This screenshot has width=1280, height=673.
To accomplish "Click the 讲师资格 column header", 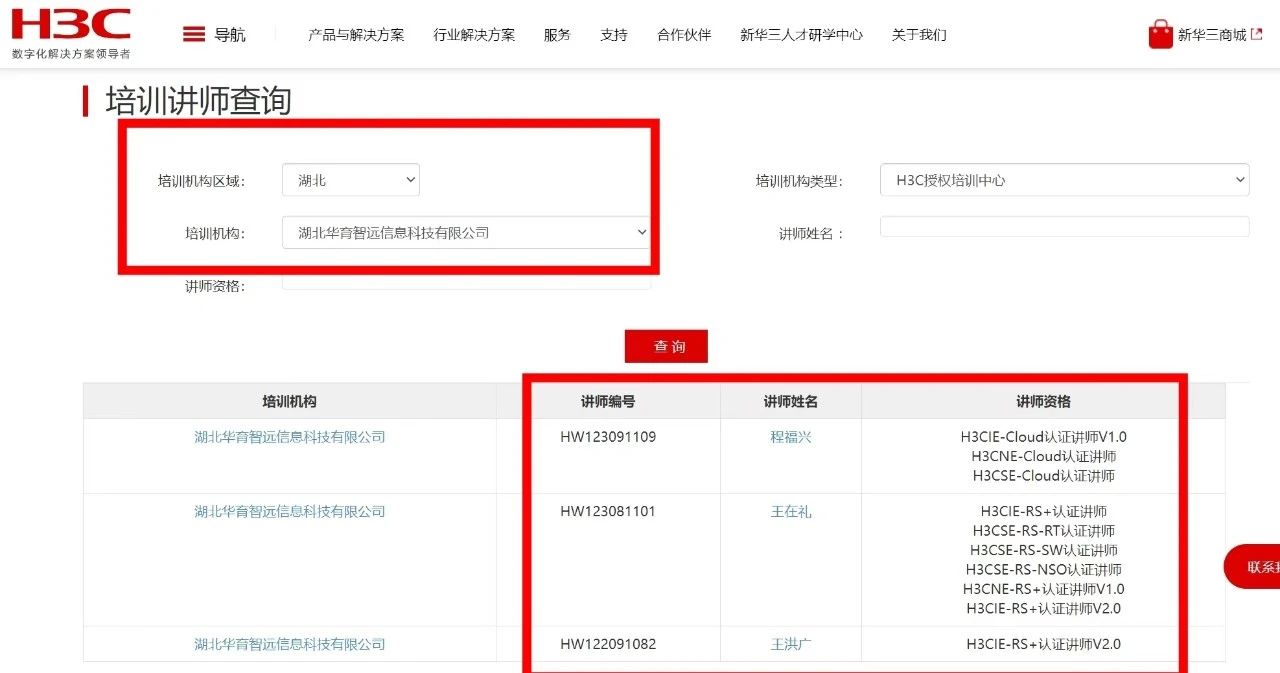I will (x=1043, y=401).
